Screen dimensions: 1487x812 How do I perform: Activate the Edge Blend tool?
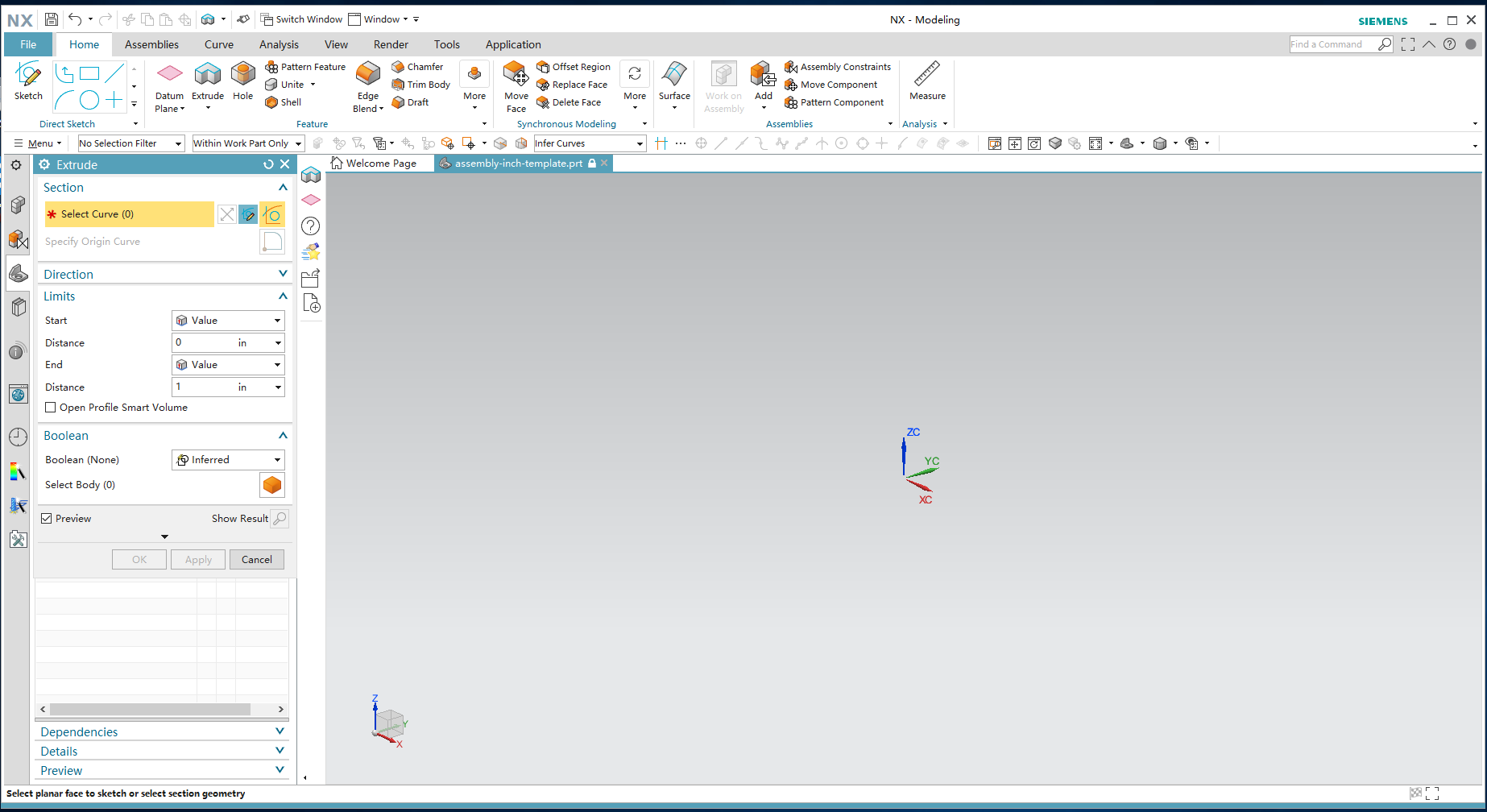coord(368,87)
